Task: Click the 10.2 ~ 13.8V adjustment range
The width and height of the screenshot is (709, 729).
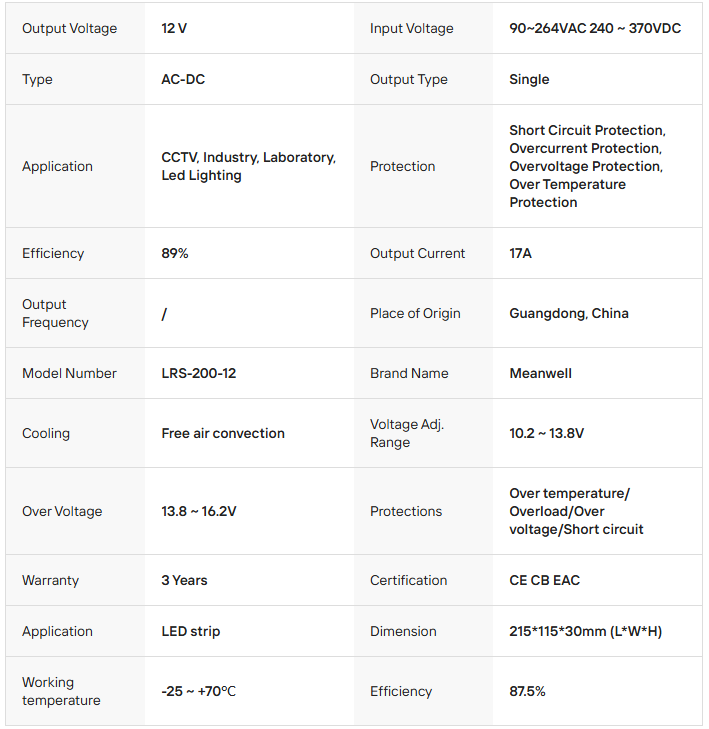Action: pos(546,433)
